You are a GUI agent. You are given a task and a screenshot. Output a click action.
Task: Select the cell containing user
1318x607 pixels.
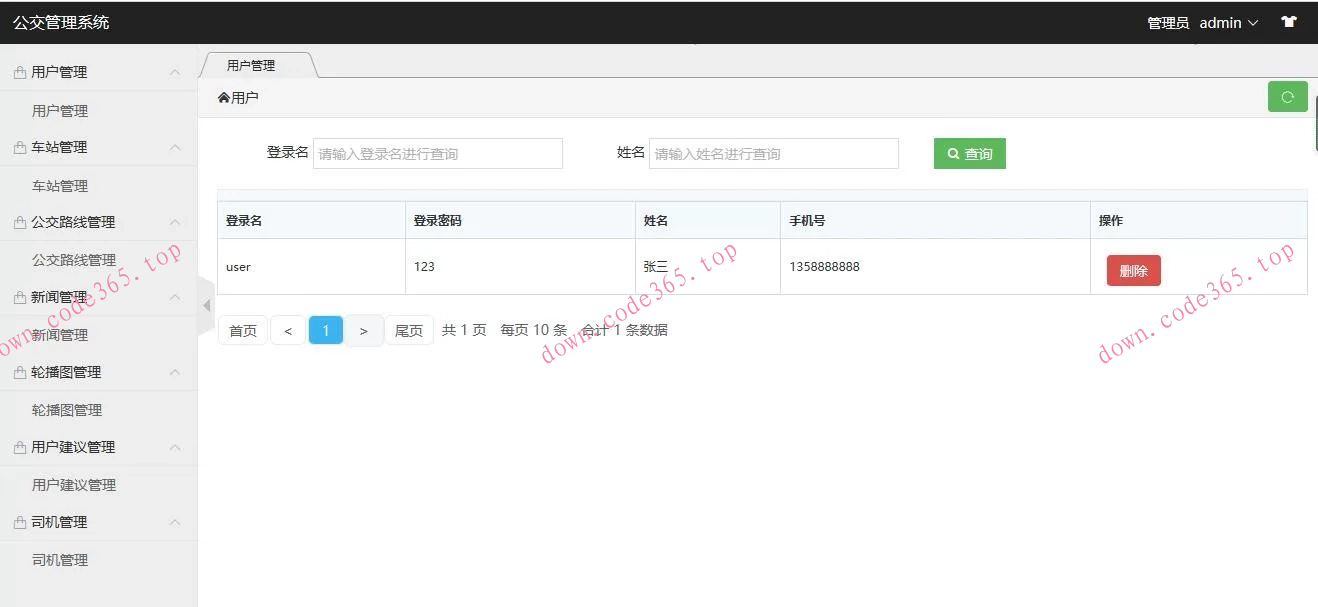(x=311, y=267)
